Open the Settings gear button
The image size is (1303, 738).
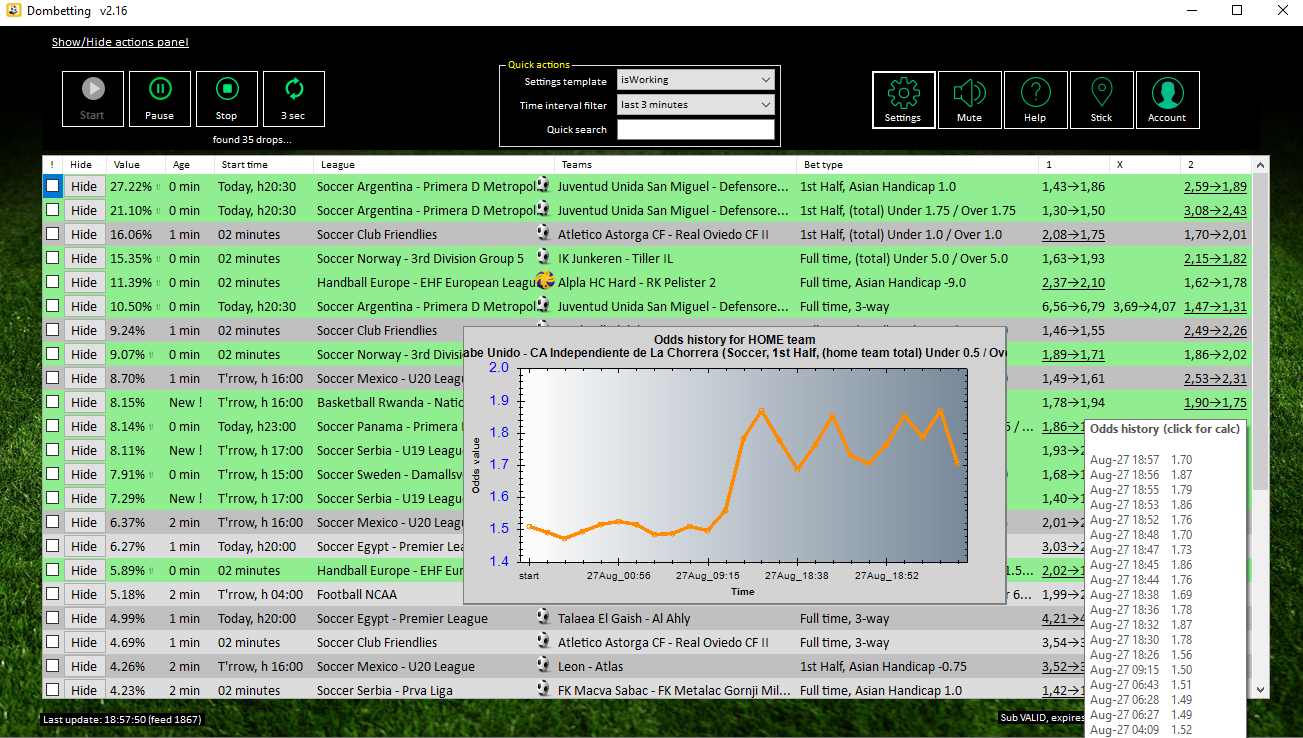(x=904, y=99)
